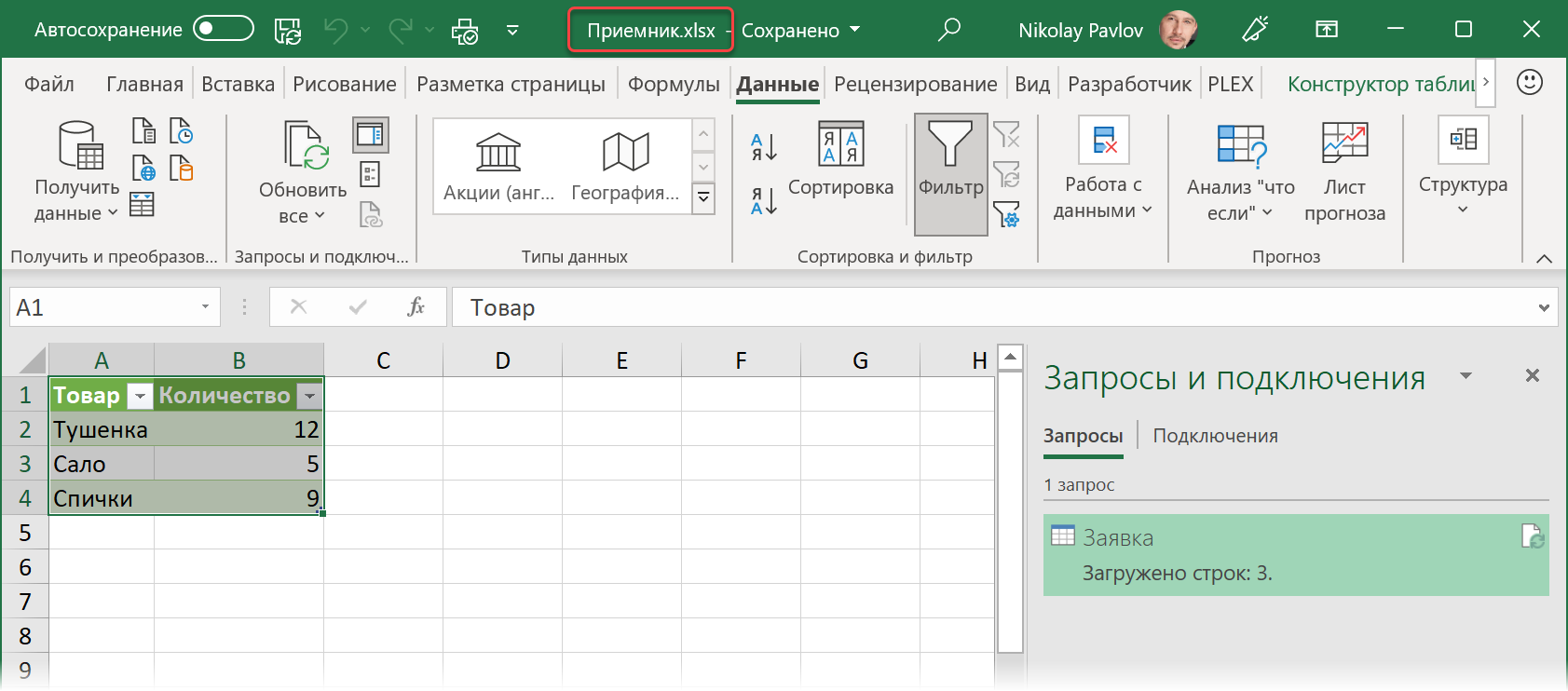Select the Geography data type
1568x691 pixels.
[x=625, y=167]
